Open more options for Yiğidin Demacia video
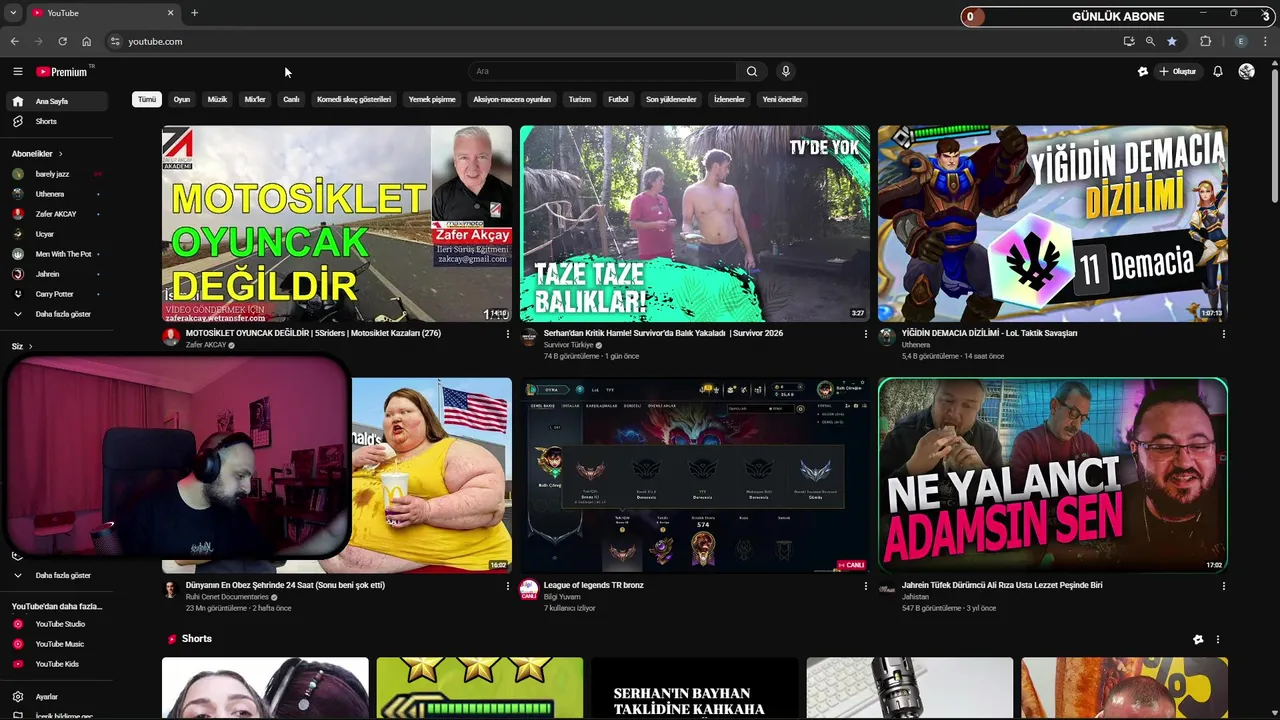Screen dimensions: 1280x720 pyautogui.click(x=1223, y=334)
